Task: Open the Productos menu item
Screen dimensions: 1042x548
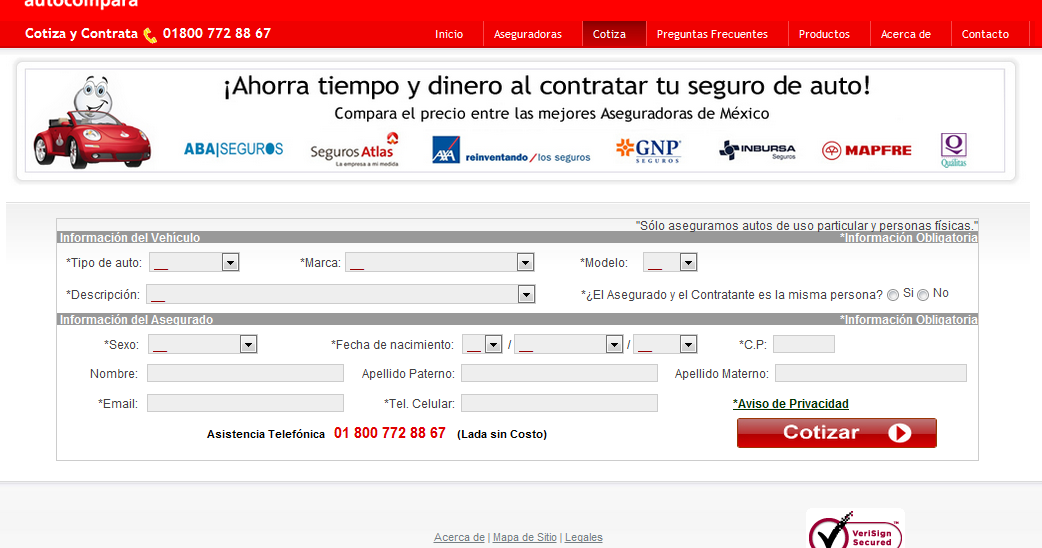Action: point(824,34)
